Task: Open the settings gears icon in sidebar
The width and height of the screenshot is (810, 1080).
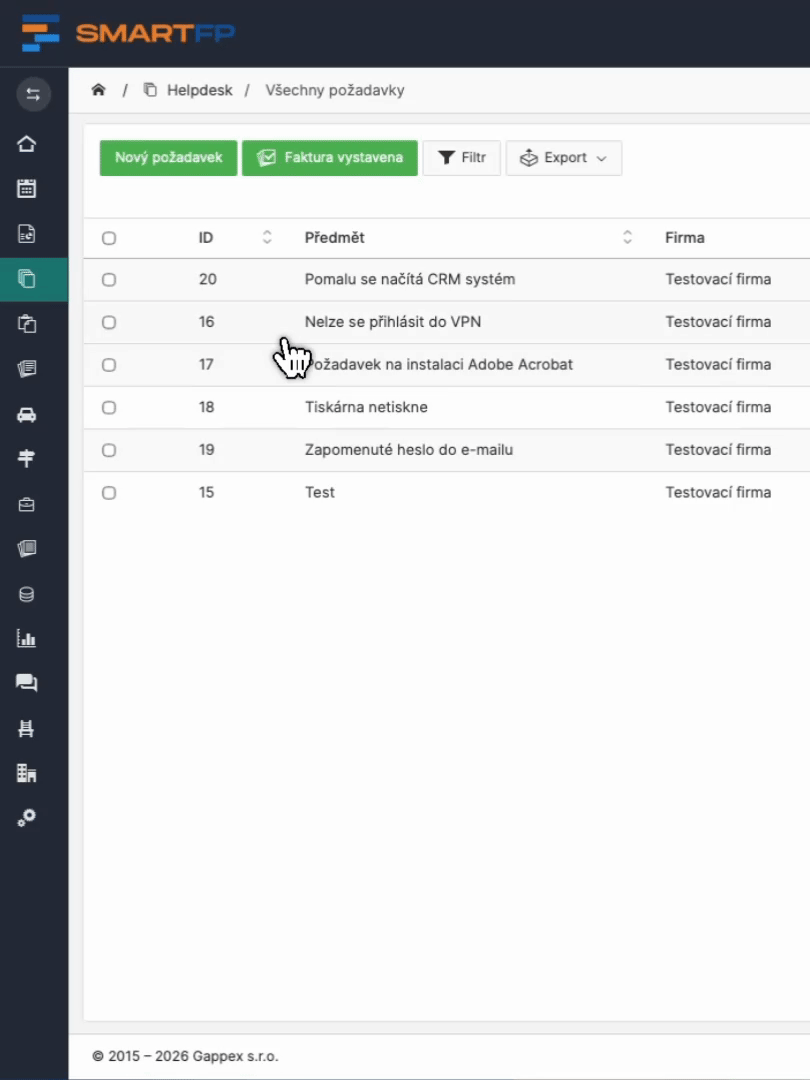Action: click(27, 818)
